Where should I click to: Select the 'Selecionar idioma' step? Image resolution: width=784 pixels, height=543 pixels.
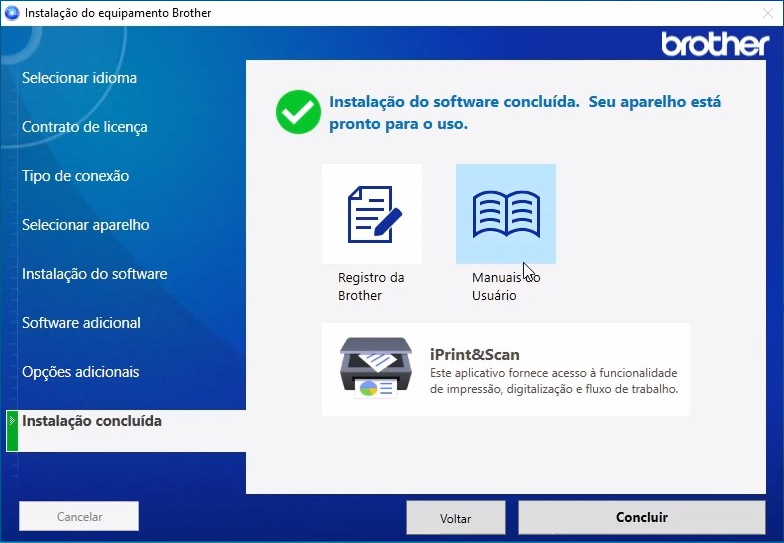coord(79,78)
